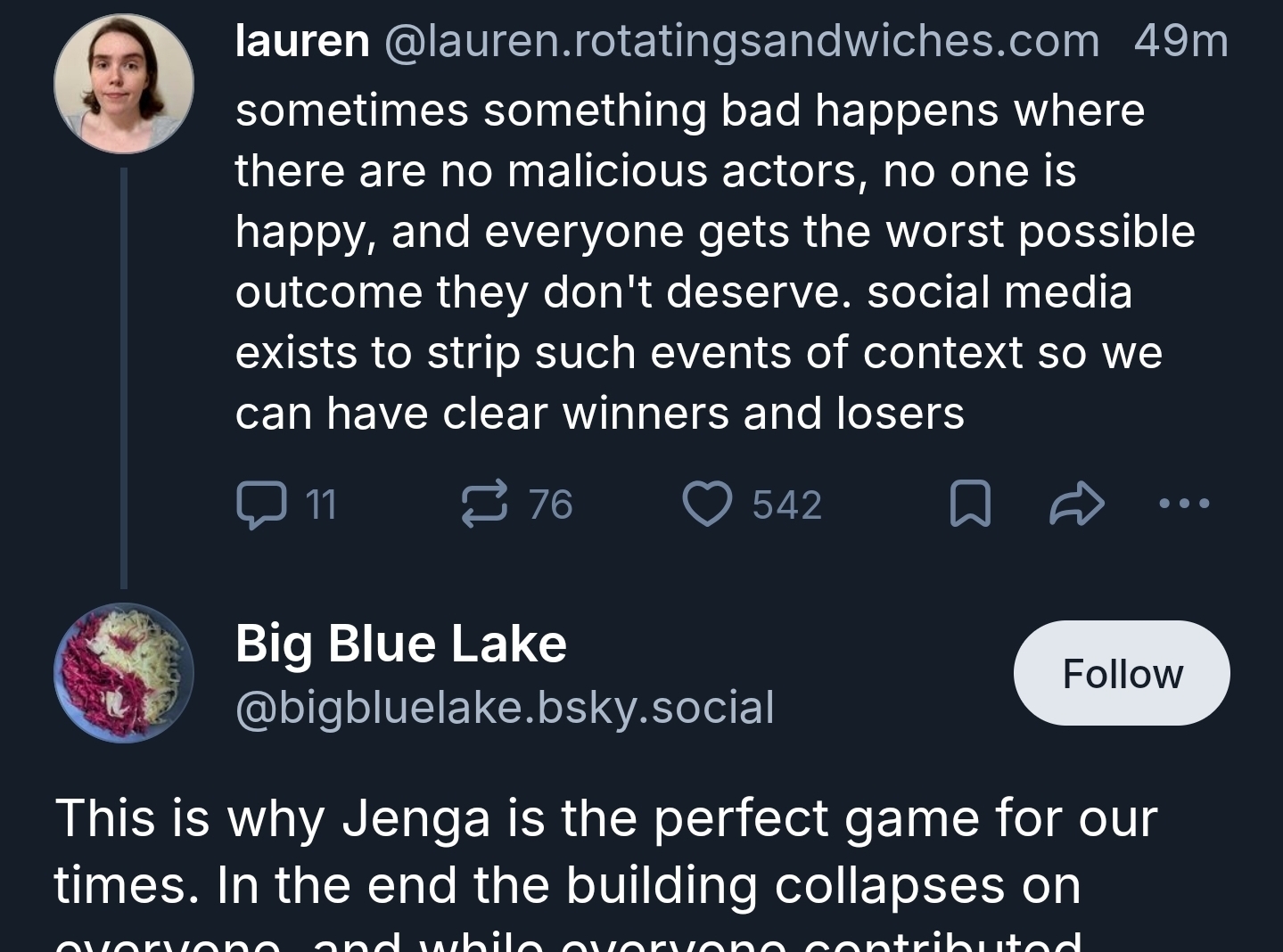Screen dimensions: 1283x952
Task: Click the Jenga reply post text
Action: point(606,851)
